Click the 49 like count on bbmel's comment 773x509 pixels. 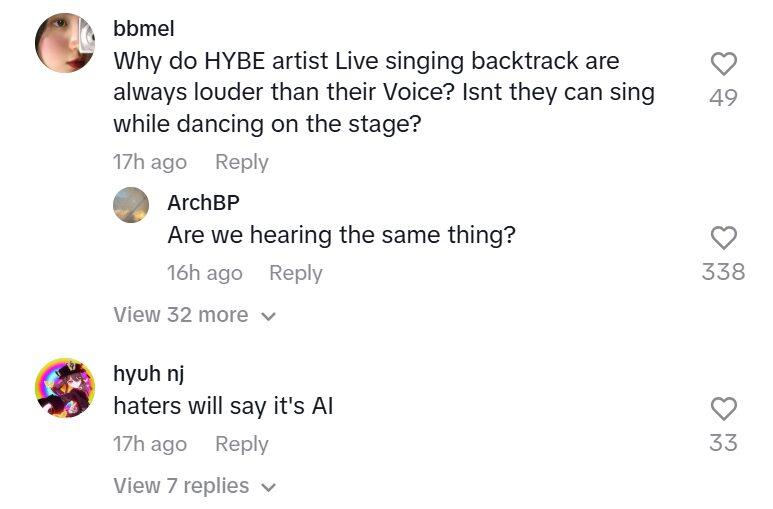(x=723, y=98)
